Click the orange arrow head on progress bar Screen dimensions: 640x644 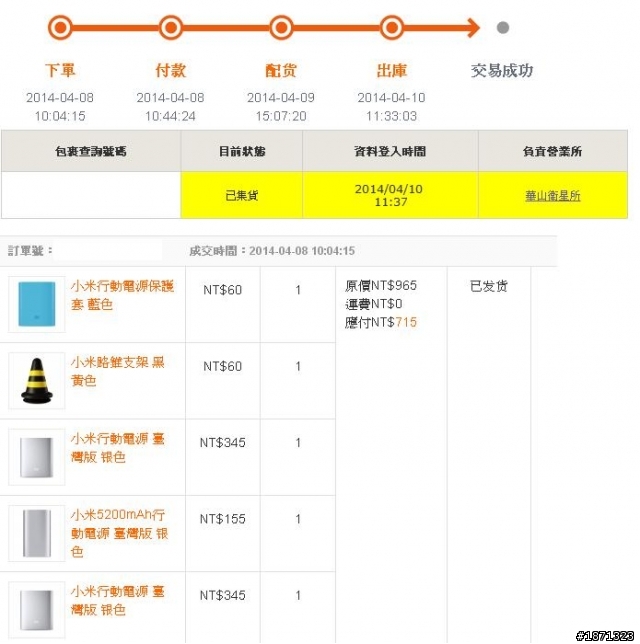tap(473, 28)
